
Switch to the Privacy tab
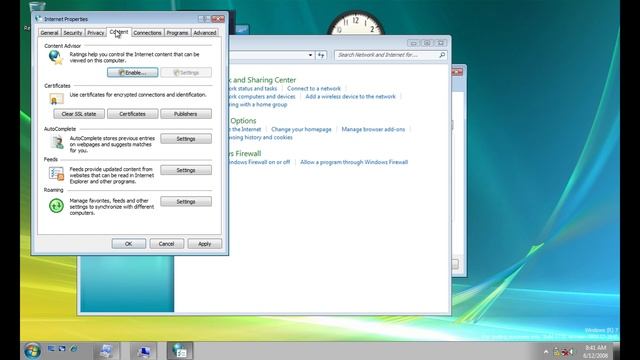pos(96,33)
